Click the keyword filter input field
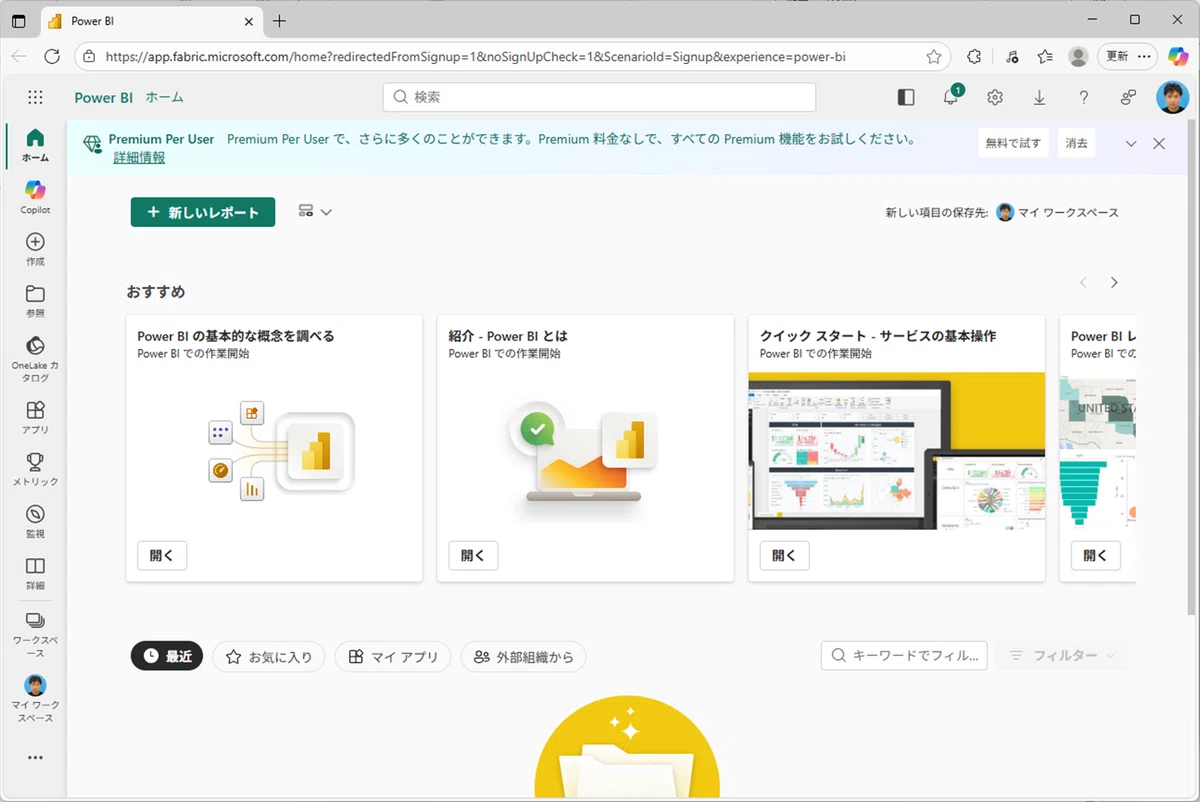 click(x=905, y=656)
